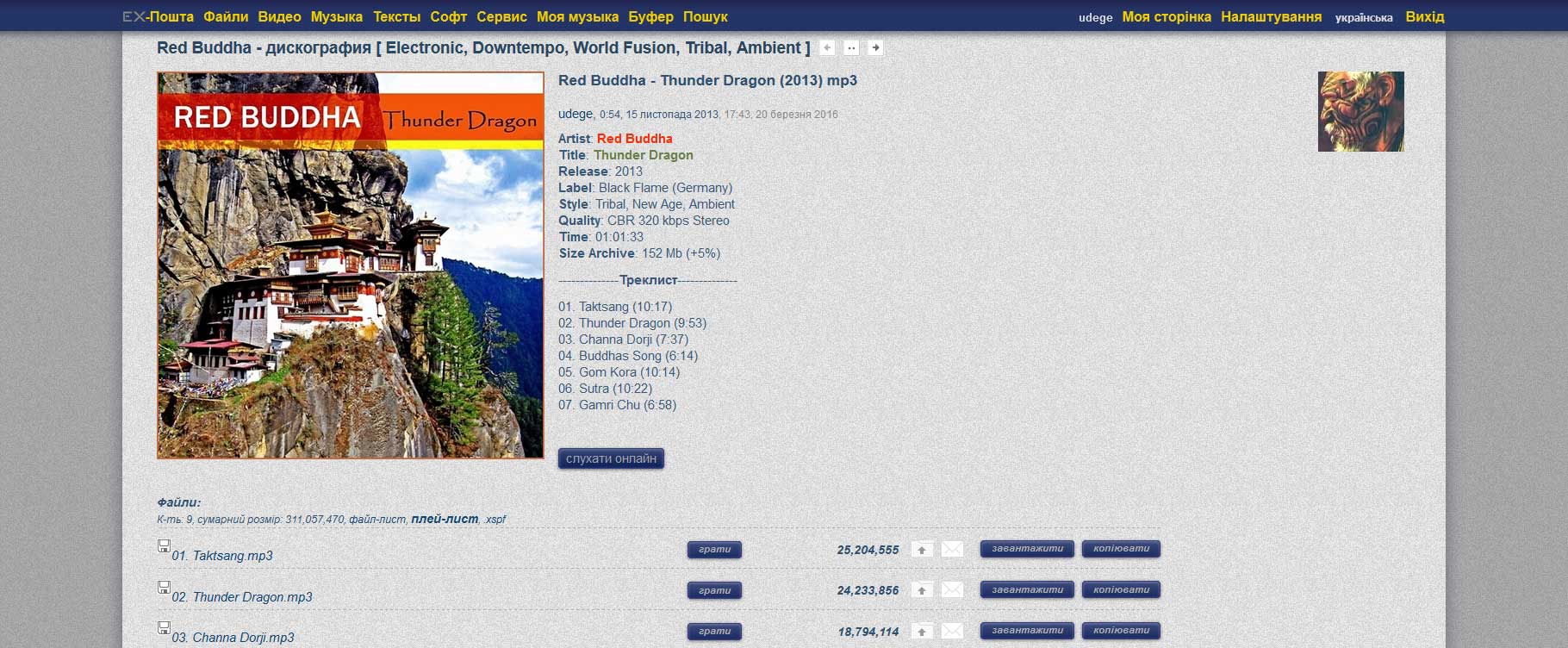Play 01. Taktsang.mp3 with грати
Image resolution: width=1568 pixels, height=648 pixels.
[714, 550]
